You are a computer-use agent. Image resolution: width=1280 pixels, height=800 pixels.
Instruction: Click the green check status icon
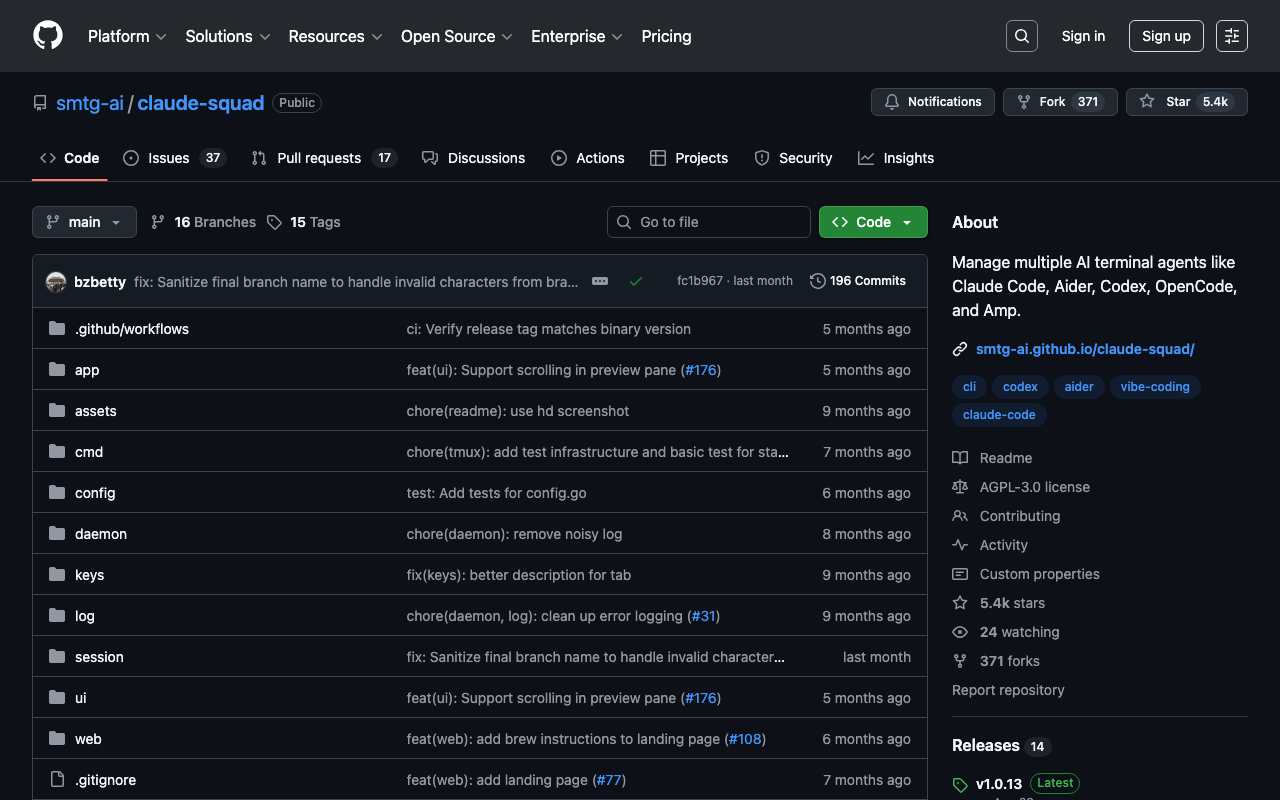pos(635,281)
